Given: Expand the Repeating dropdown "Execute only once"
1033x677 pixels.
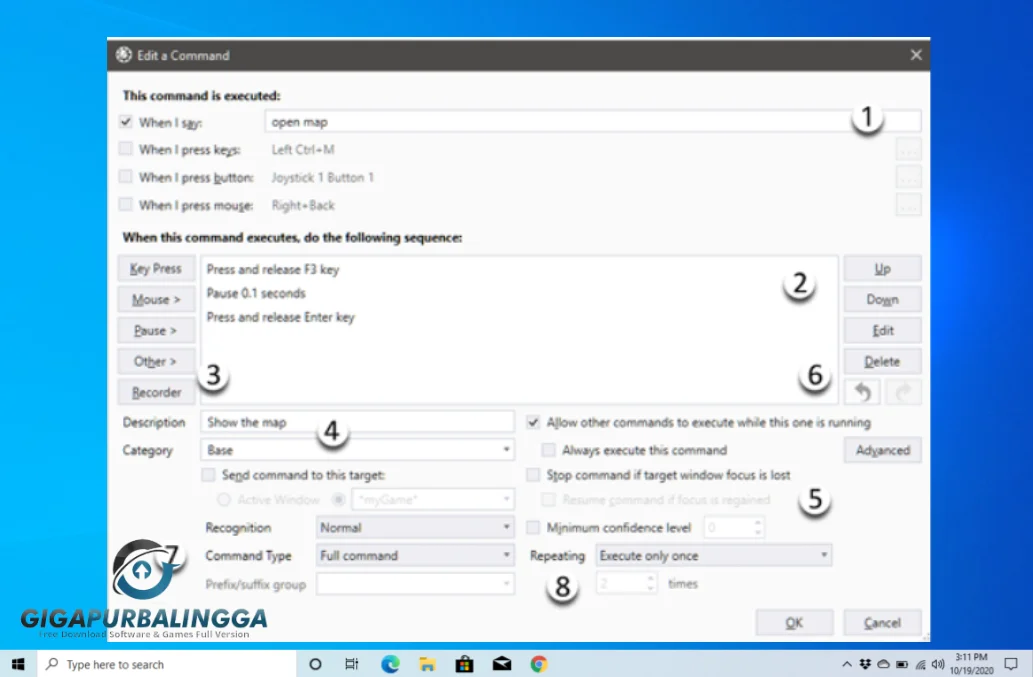Looking at the screenshot, I should tap(713, 555).
